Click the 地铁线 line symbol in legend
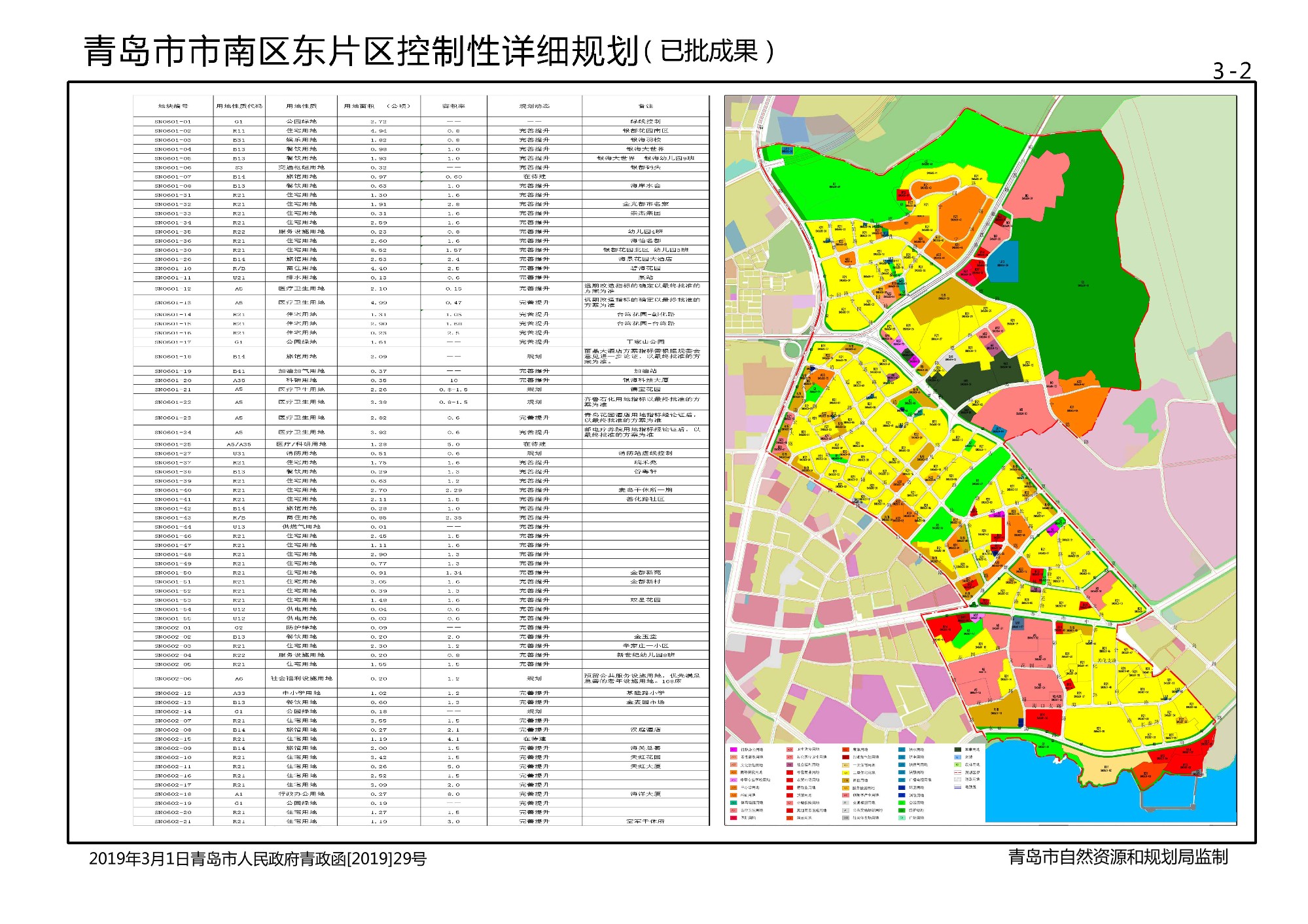The image size is (1308, 924). click(957, 787)
